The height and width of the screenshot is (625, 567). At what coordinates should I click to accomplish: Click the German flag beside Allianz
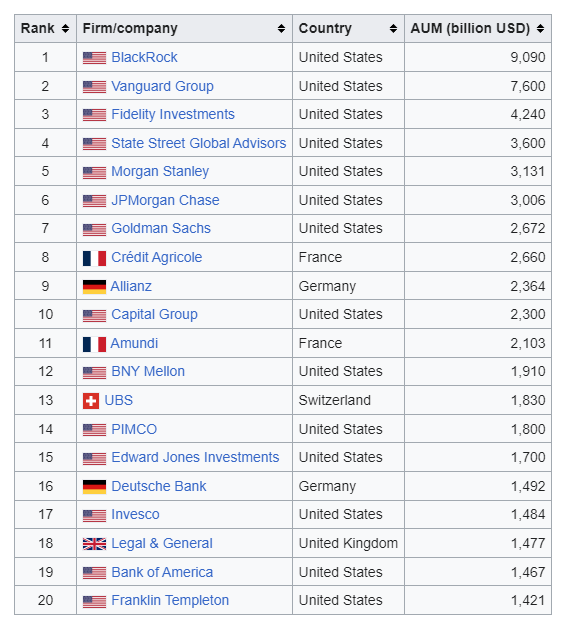pos(94,287)
